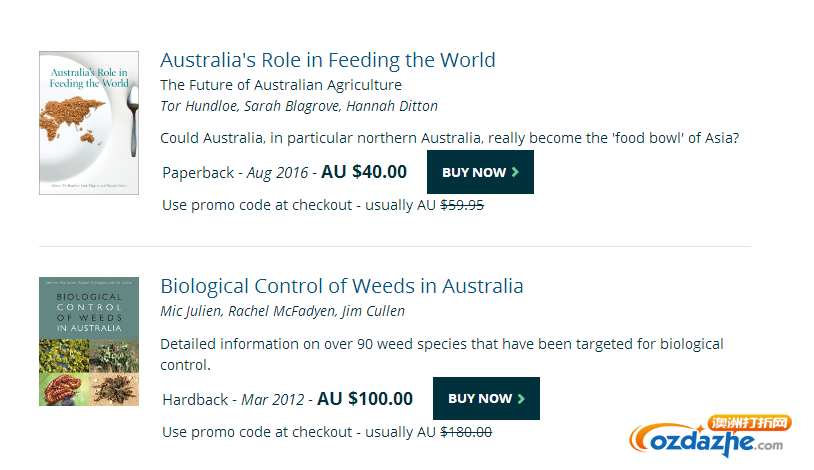Click authors Mic Julien, Rachel McFadyen, Jim Cullen
Viewport: 814px width, 470px height.
pyautogui.click(x=282, y=311)
